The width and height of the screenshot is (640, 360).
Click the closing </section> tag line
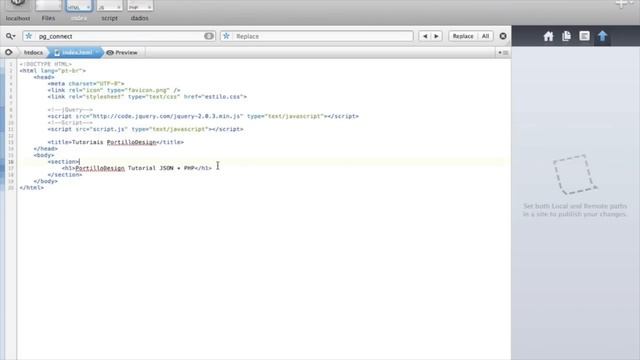64,175
